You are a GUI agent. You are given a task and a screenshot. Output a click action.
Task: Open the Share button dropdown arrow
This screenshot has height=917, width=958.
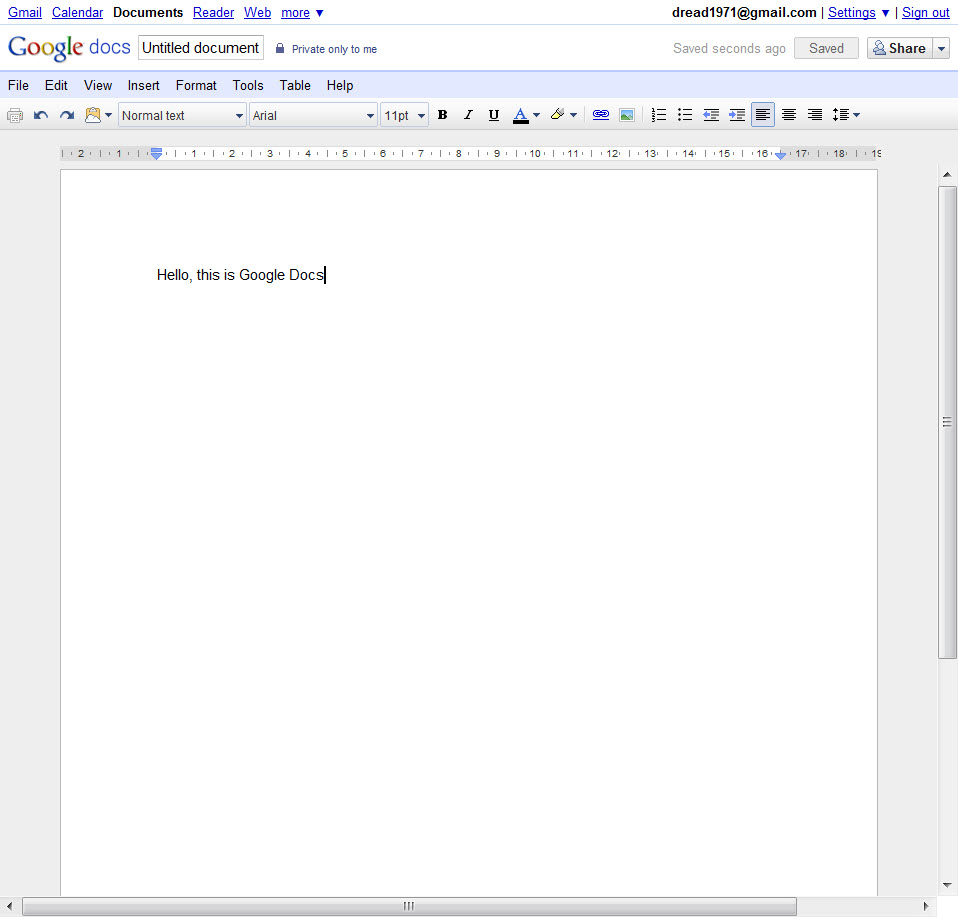(x=942, y=48)
